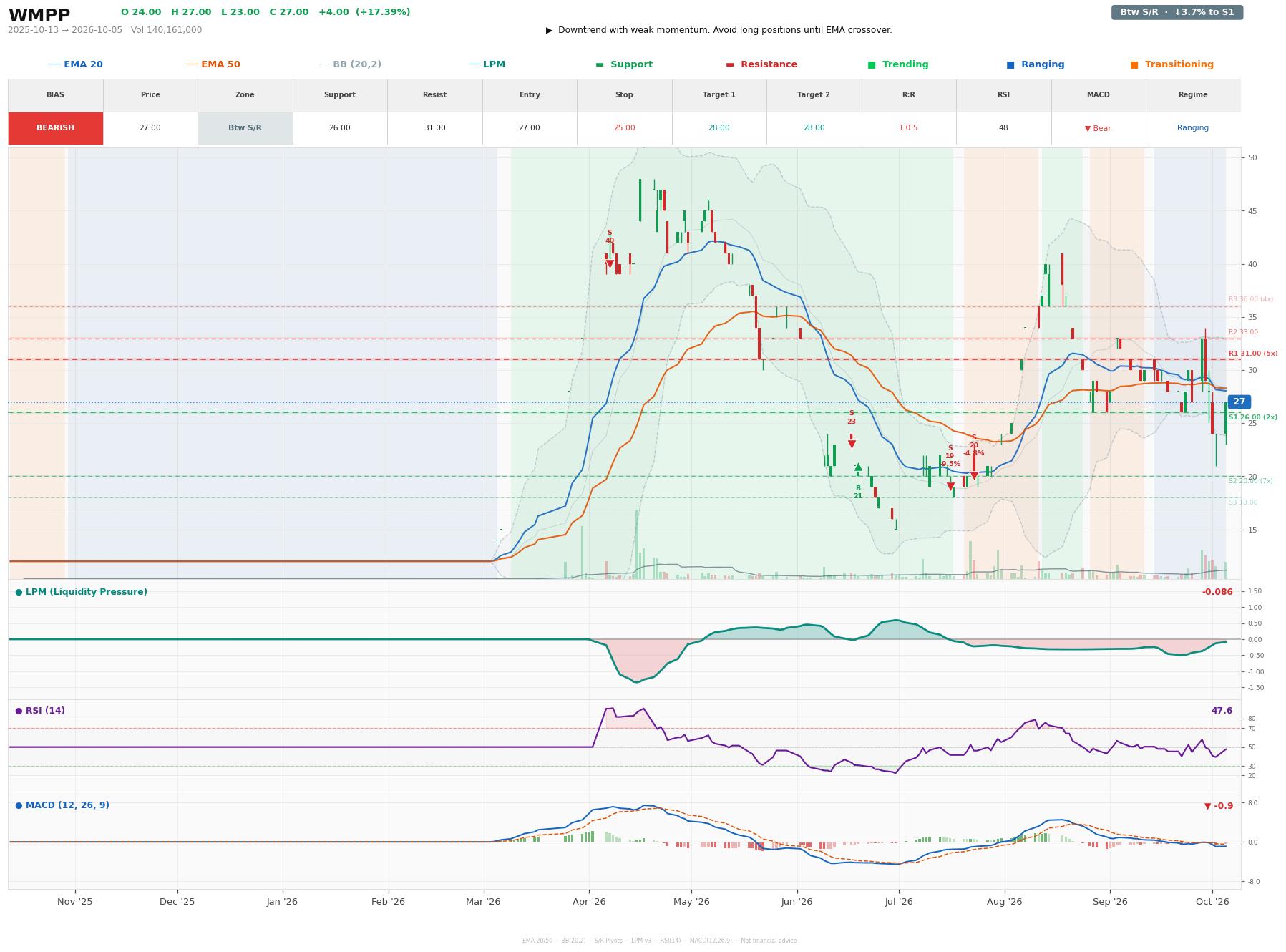Click the S 23 sell signal arrow
This screenshot has width=1286, height=952.
point(852,444)
